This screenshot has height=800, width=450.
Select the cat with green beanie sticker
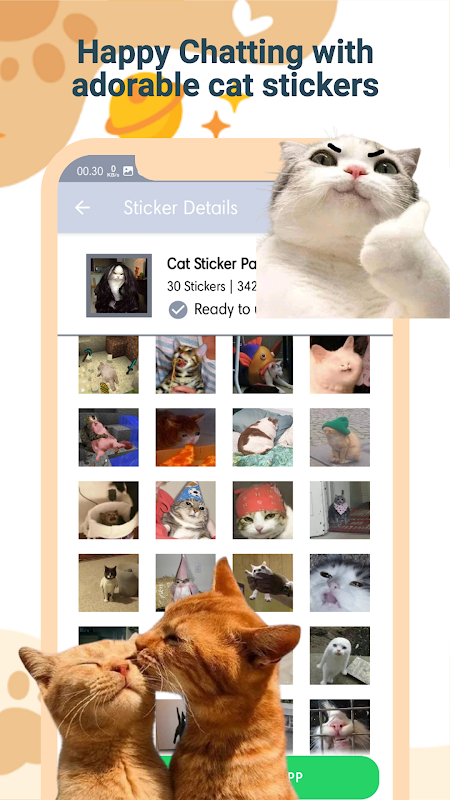point(340,437)
